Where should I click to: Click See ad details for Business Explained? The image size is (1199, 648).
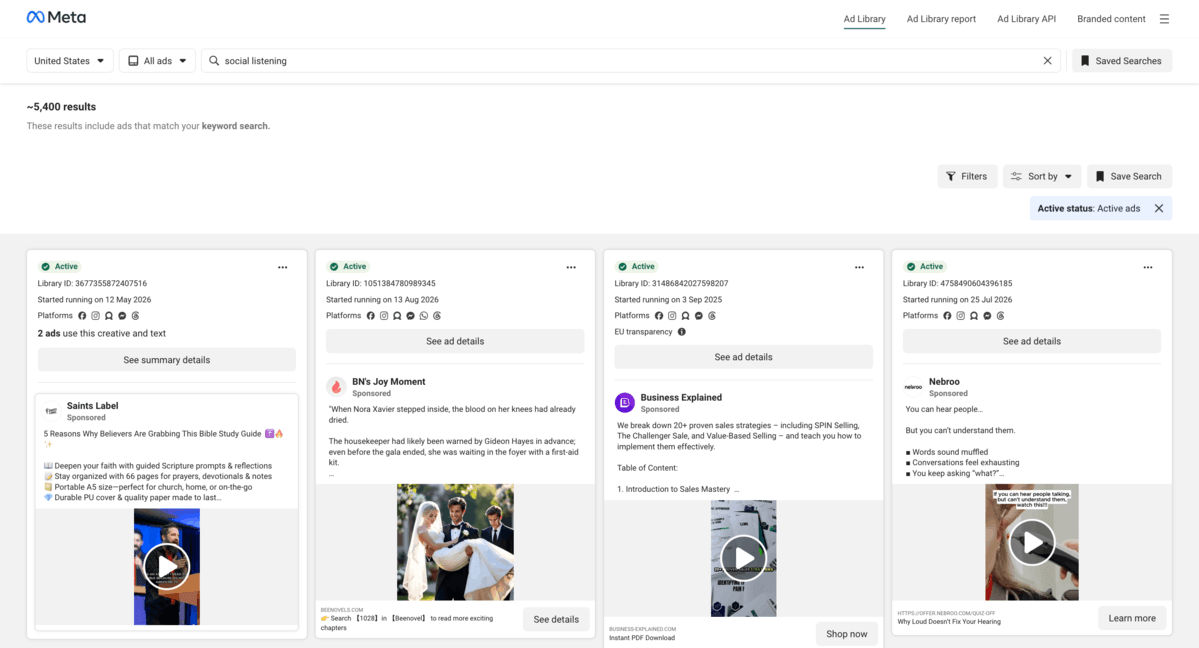[x=743, y=357]
